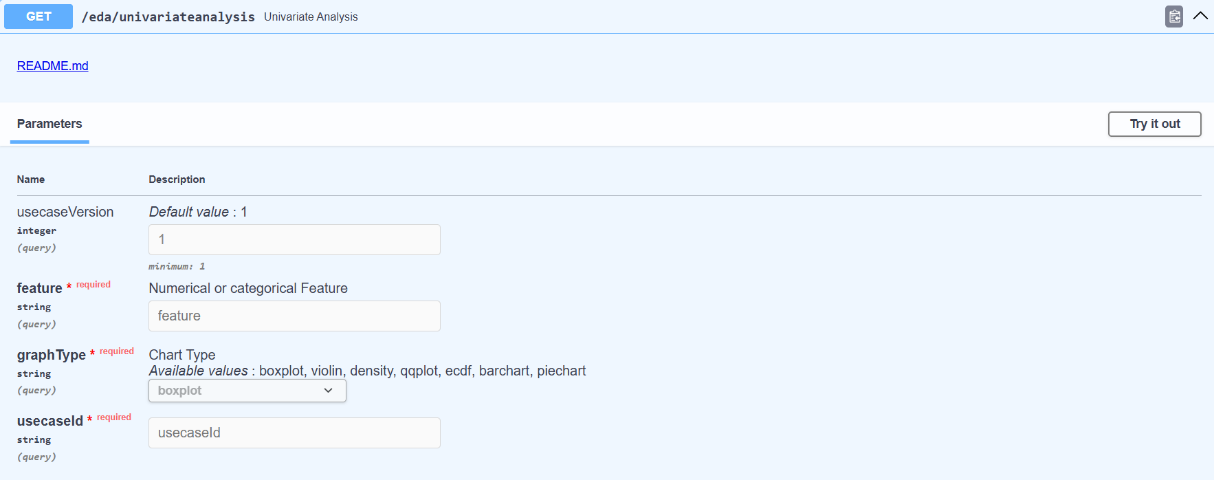Click the feature parameter name label
This screenshot has width=1214, height=480.
click(x=39, y=289)
